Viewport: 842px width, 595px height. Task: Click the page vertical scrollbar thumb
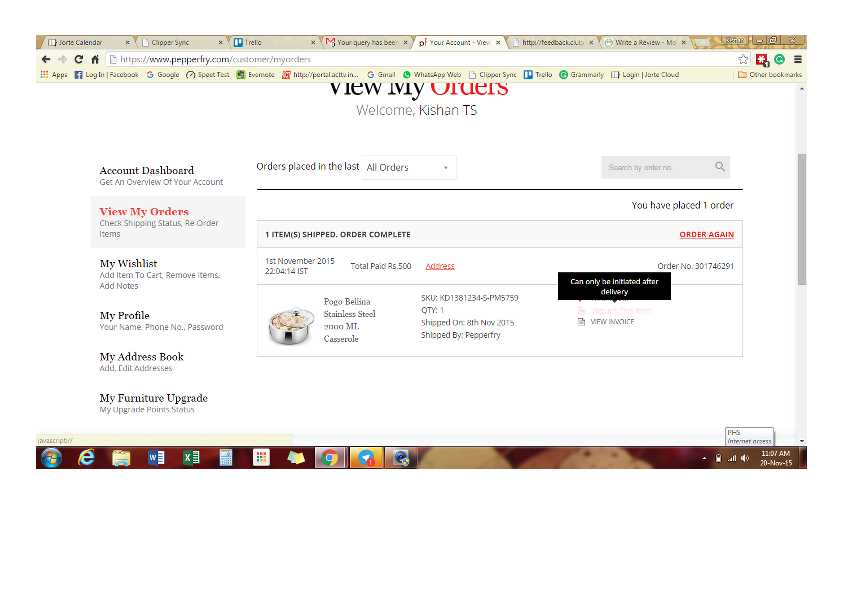(x=802, y=219)
